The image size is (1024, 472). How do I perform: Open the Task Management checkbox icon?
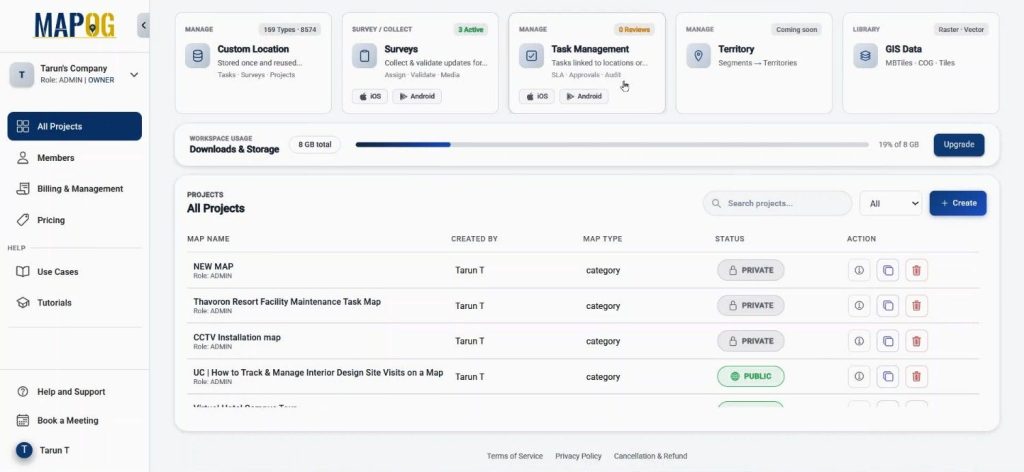click(532, 56)
